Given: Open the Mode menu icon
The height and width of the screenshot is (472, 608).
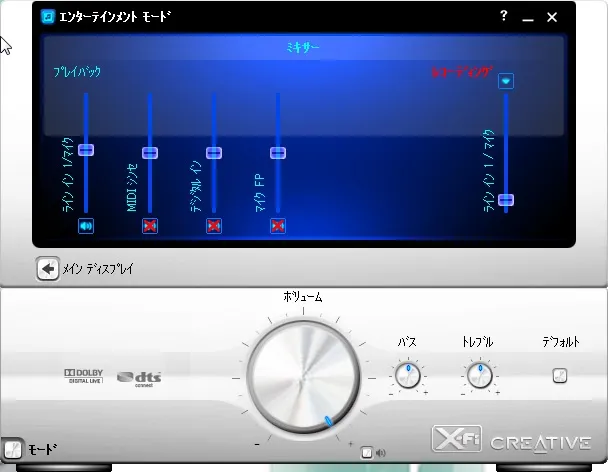Looking at the screenshot, I should (x=12, y=450).
